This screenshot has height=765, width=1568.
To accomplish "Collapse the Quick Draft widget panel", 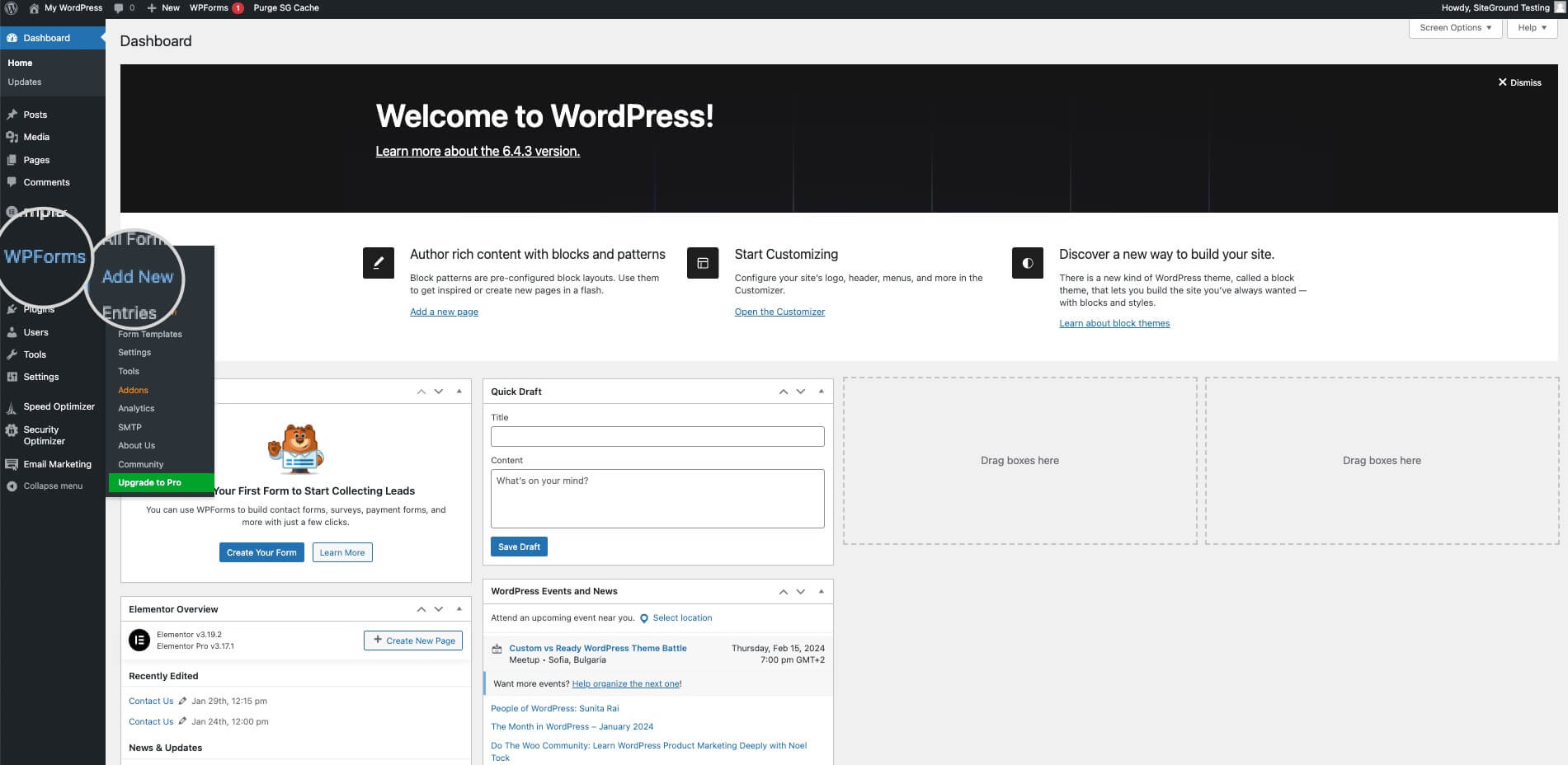I will (x=822, y=392).
